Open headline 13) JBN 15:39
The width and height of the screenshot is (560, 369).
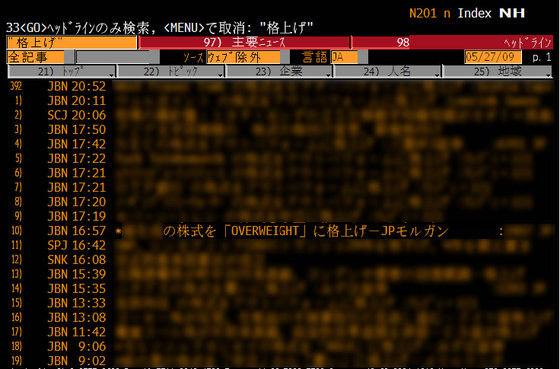[280, 274]
